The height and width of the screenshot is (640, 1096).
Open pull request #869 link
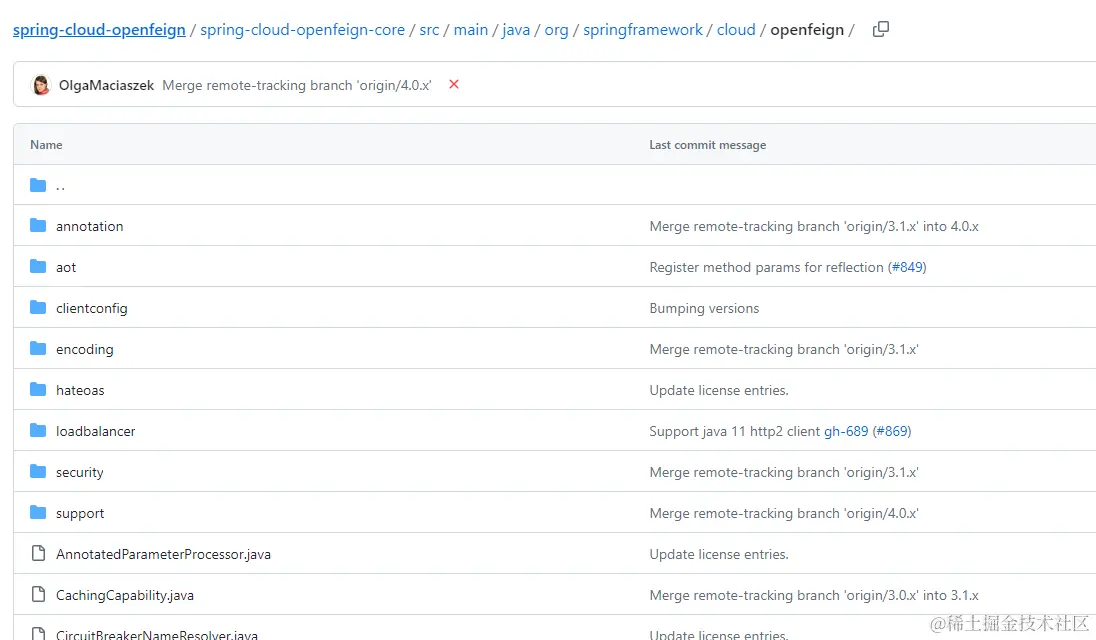(x=892, y=431)
